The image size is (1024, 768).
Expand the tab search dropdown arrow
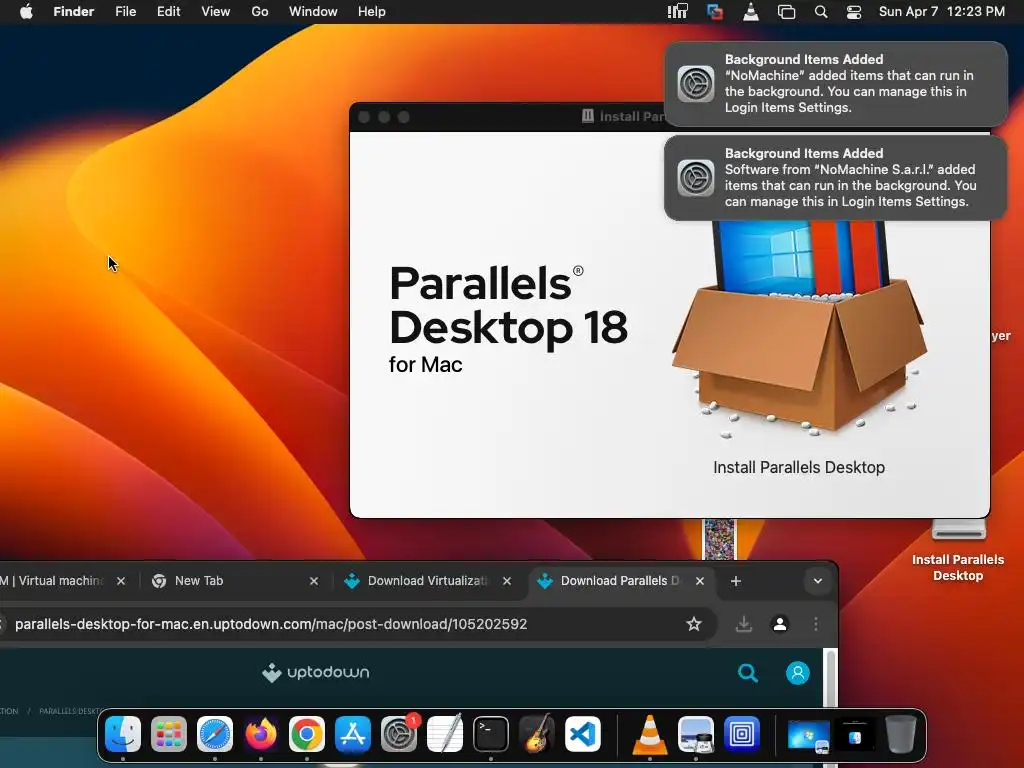[818, 581]
